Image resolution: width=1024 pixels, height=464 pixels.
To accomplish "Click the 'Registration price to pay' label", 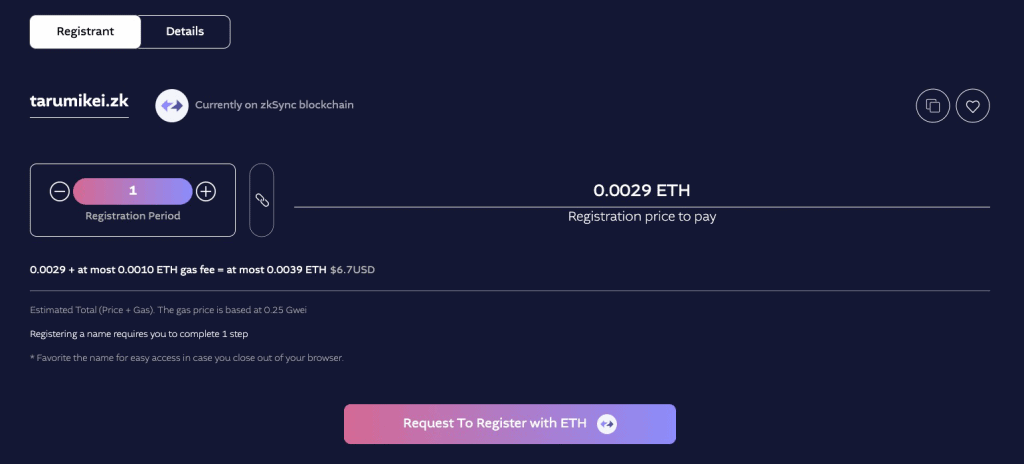I will (642, 216).
